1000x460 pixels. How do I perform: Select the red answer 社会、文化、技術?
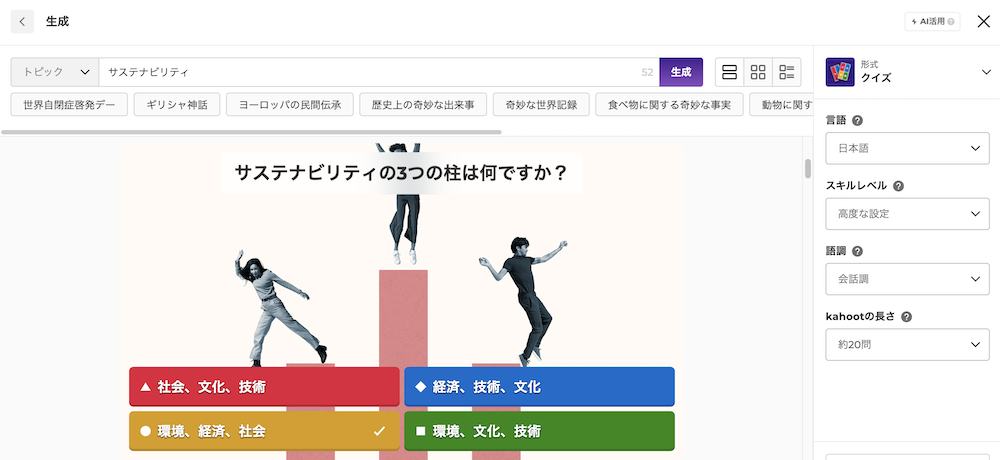264,387
